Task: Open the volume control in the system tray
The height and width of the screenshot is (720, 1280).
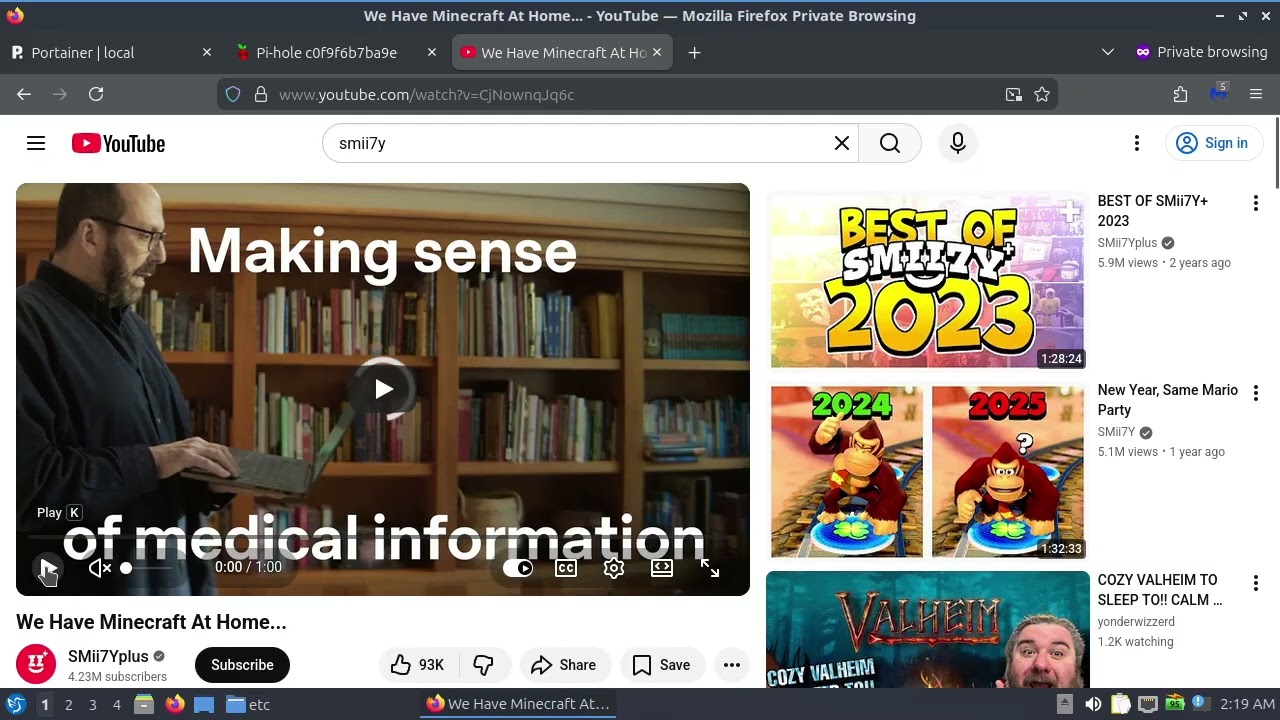Action: click(1093, 704)
